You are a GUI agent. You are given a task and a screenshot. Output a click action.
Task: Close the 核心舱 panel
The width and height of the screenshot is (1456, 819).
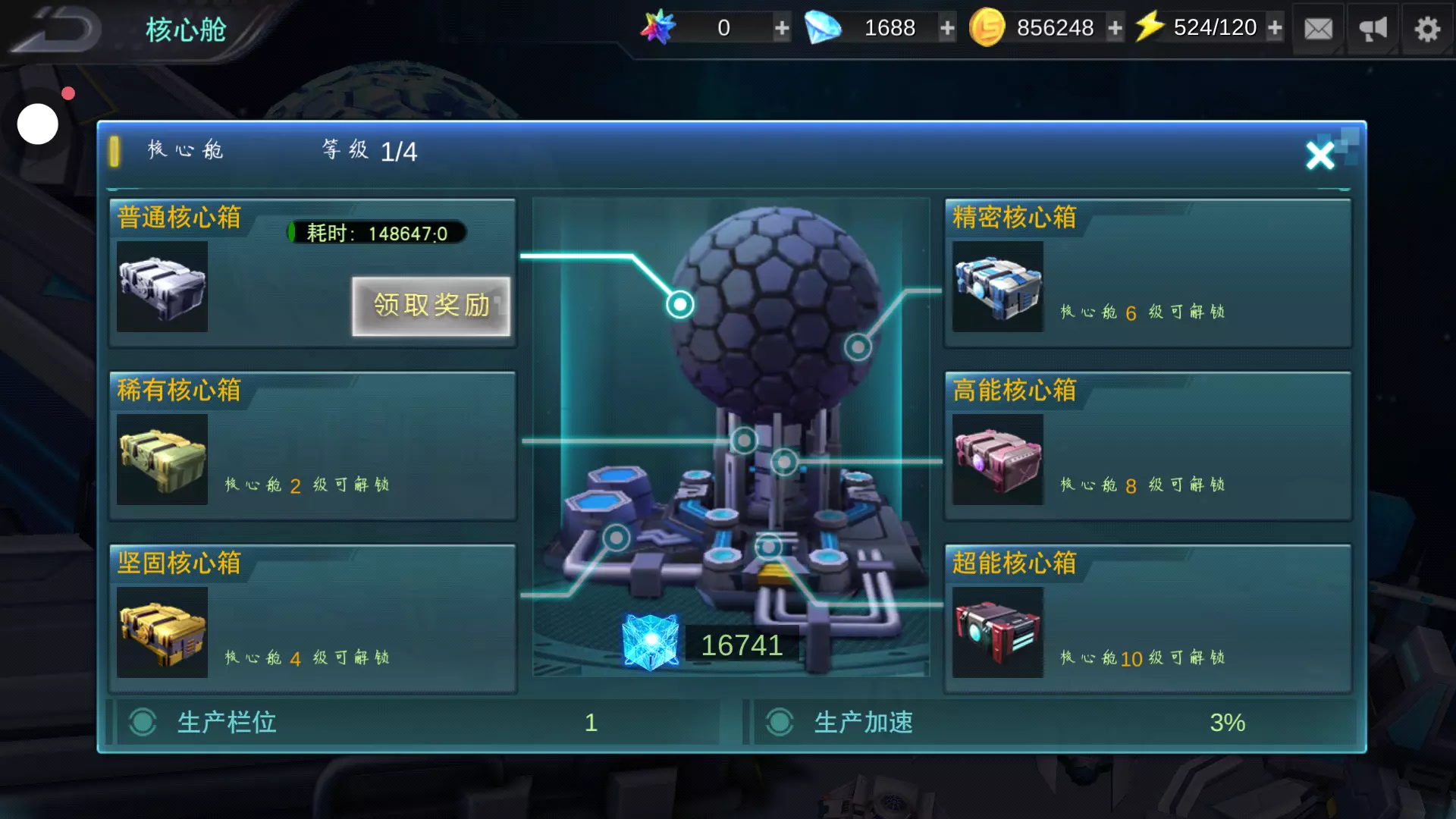[1320, 155]
